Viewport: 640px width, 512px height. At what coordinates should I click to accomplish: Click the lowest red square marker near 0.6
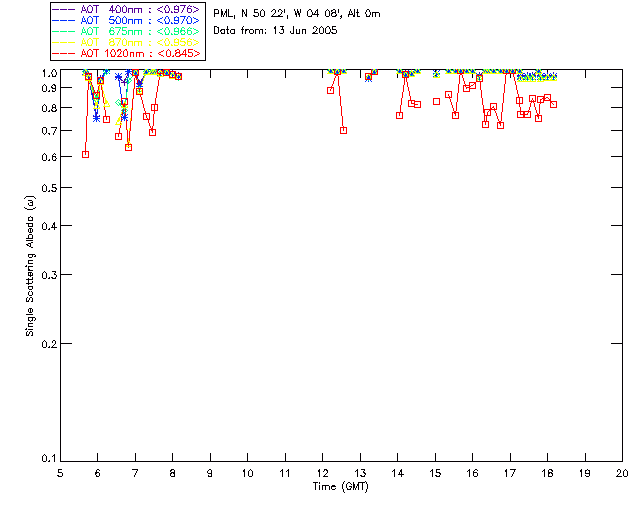coord(85,154)
